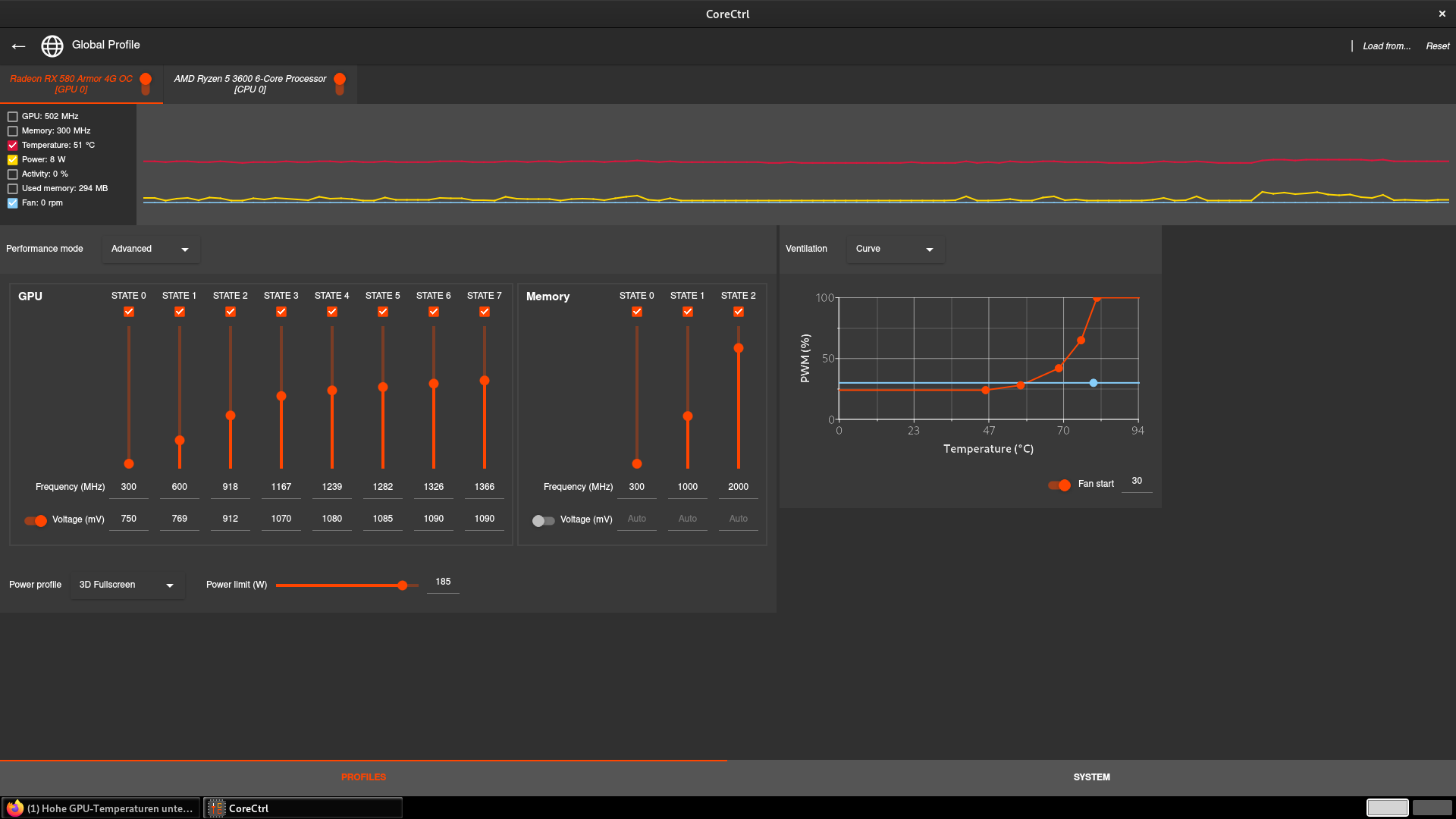
Task: Enable GPU MHz graph checkbox
Action: 13,117
